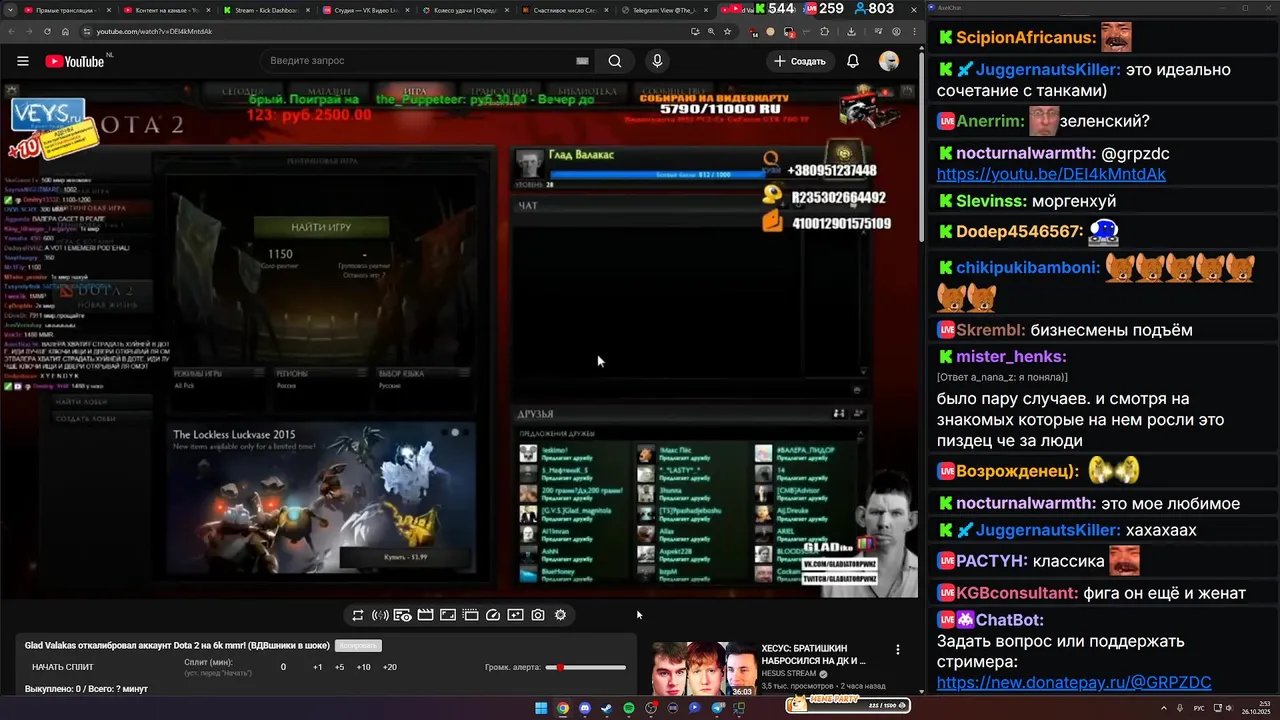Click the username nocturnalwarmth above the youtu.be link
This screenshot has height=720, width=1280.
[x=1025, y=153]
